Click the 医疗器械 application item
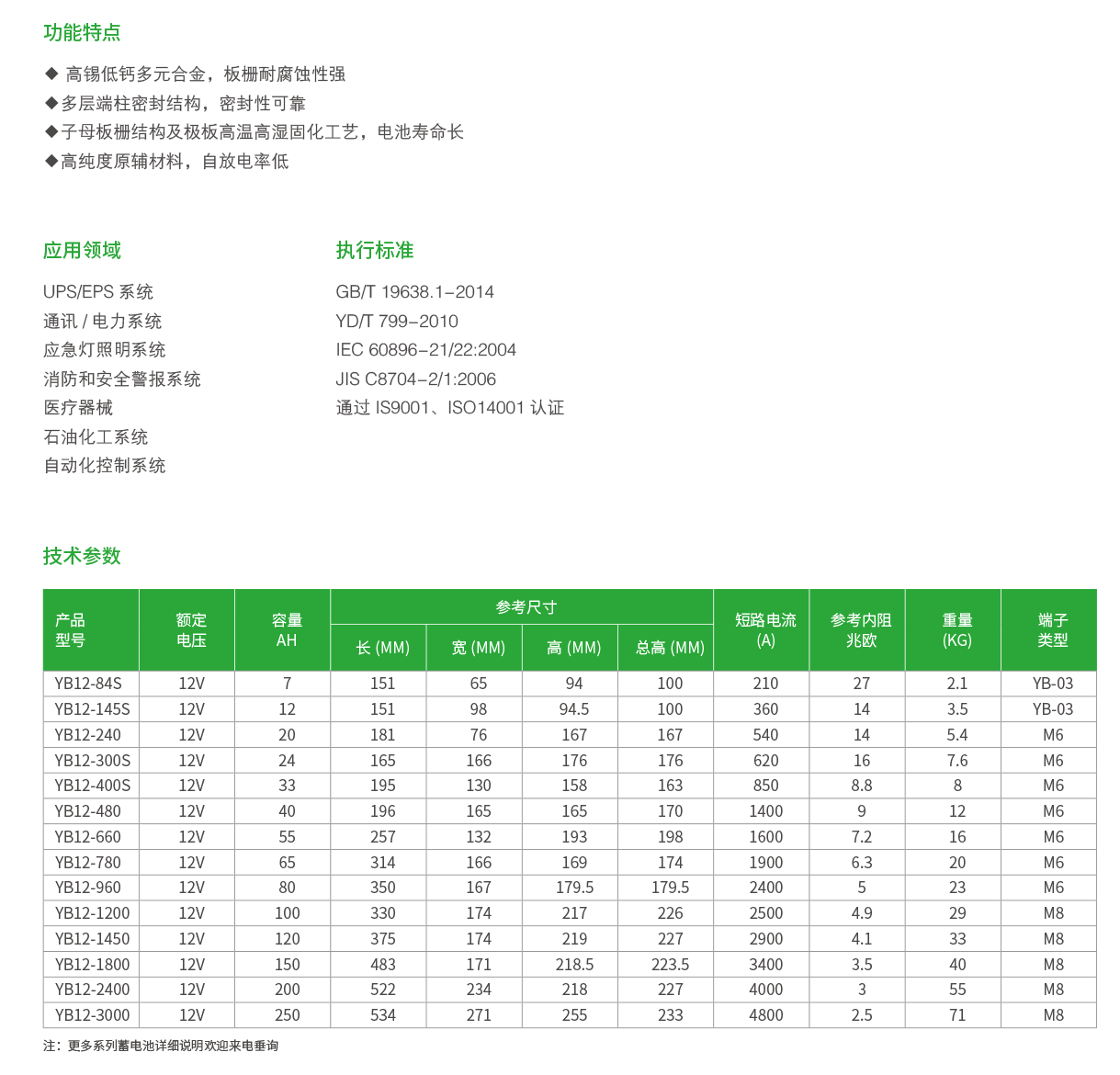Viewport: 1120px width, 1075px height. [78, 408]
